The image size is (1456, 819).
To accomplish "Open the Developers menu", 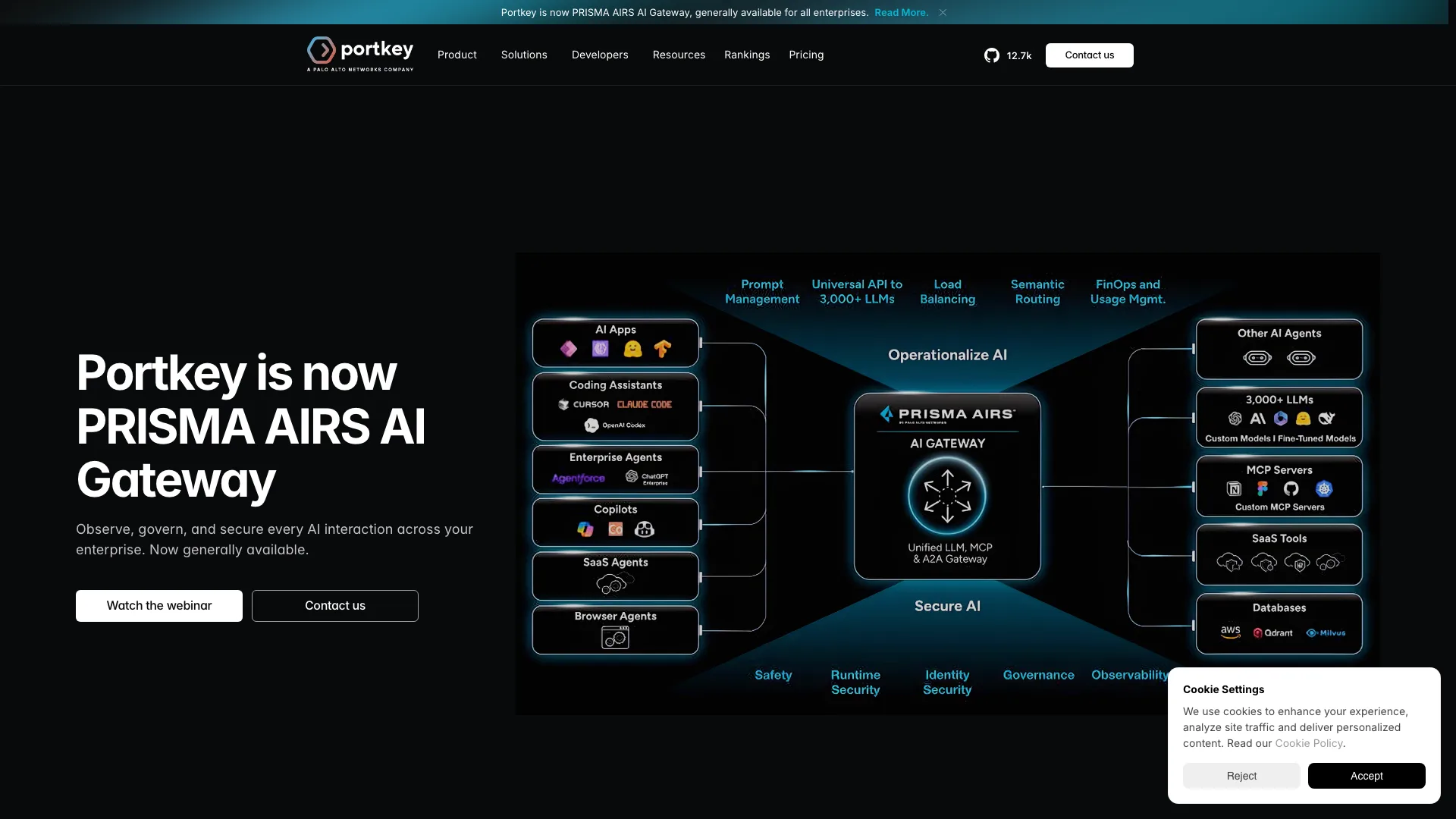I will click(600, 55).
